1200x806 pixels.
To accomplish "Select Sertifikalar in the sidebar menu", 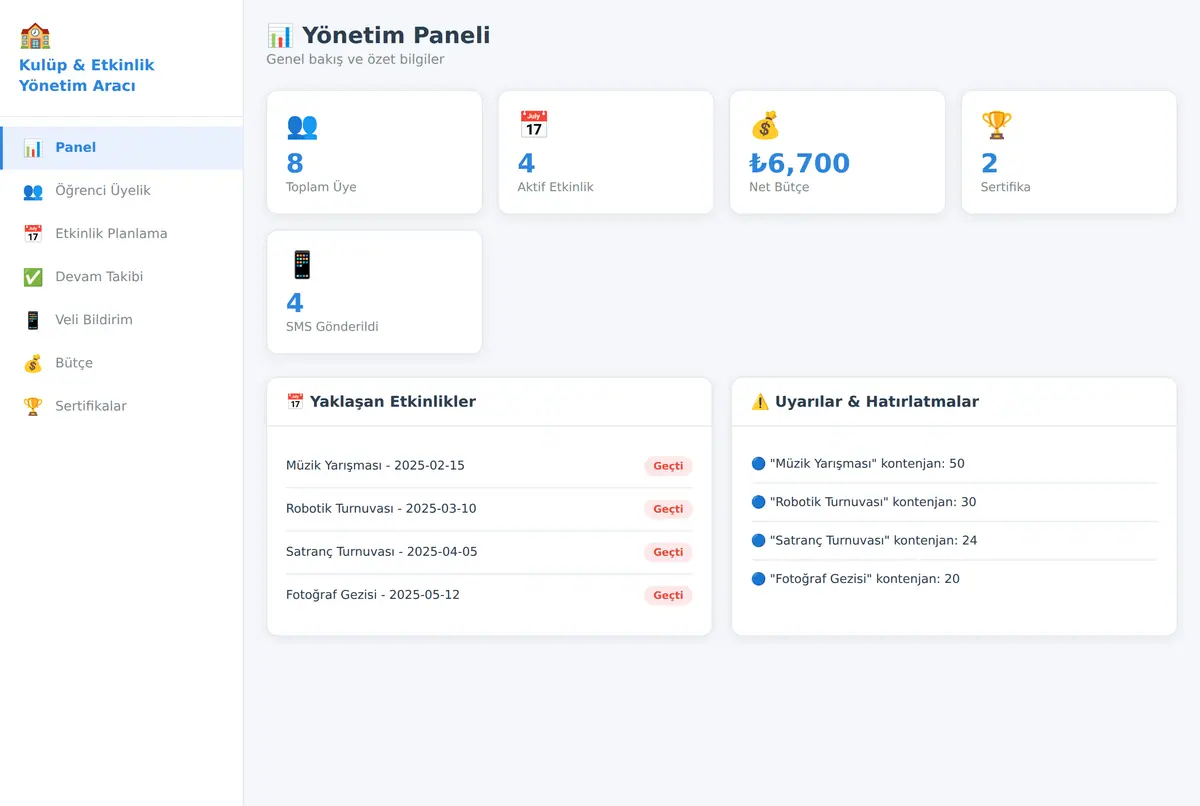I will coord(121,406).
